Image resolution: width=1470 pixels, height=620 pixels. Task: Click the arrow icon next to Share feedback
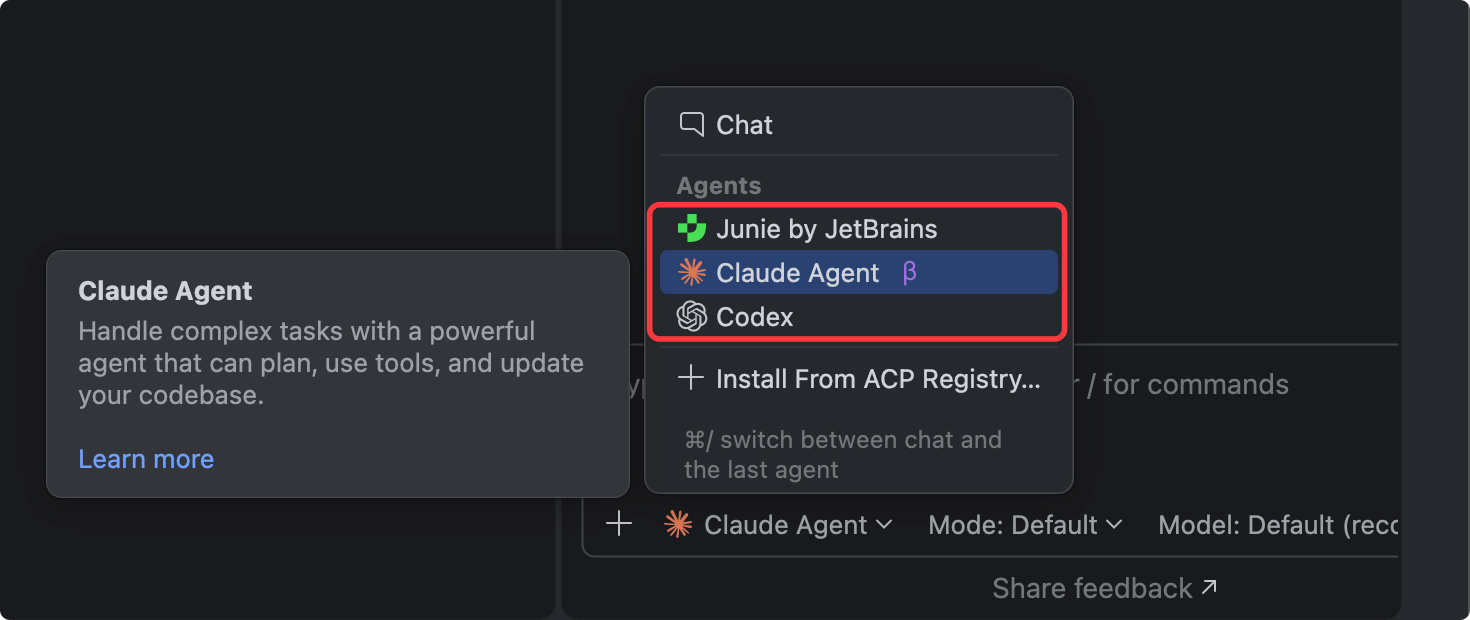(1210, 588)
